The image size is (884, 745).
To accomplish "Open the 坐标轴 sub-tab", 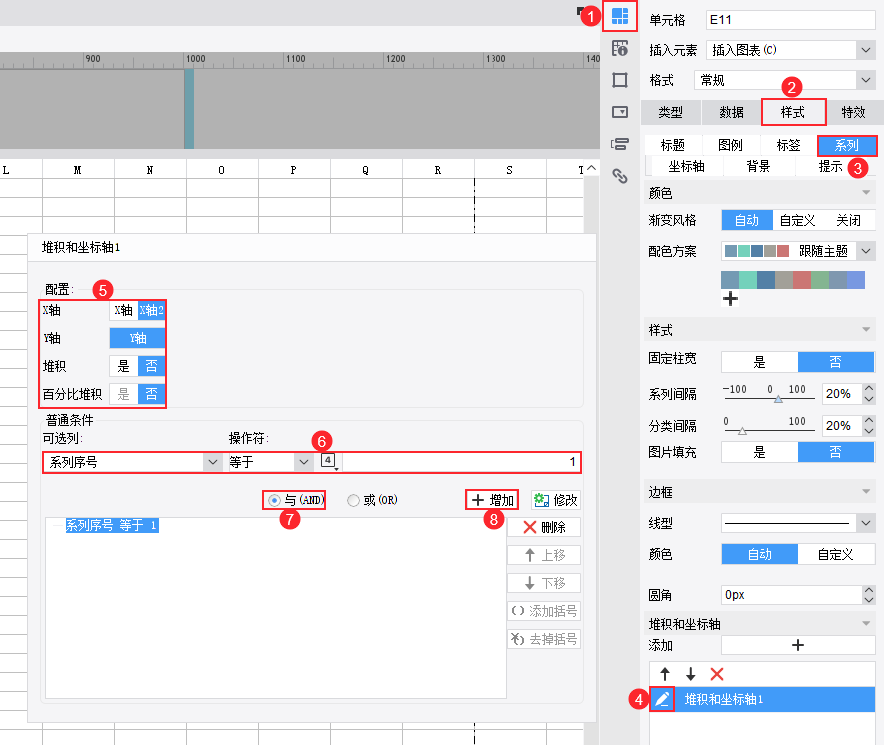I will coord(687,166).
